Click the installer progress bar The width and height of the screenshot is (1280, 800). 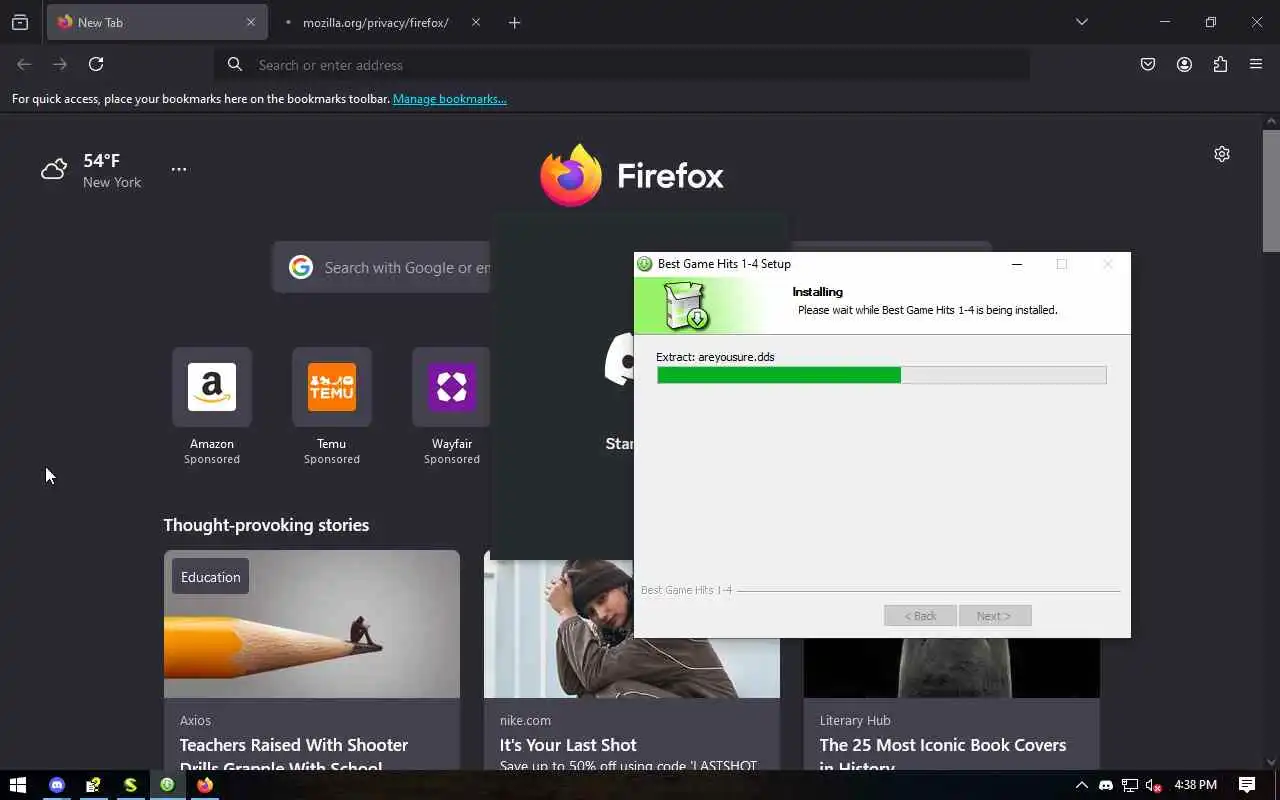(882, 375)
